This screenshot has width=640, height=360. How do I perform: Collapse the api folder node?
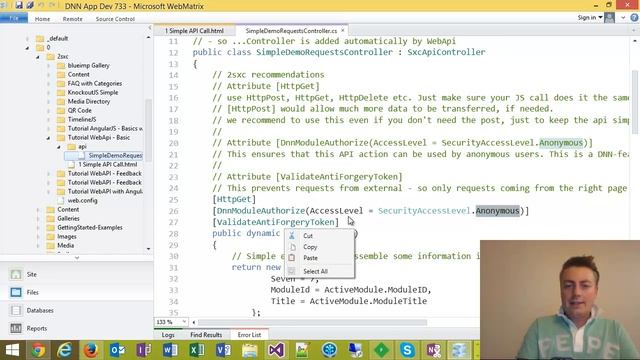tap(59, 147)
